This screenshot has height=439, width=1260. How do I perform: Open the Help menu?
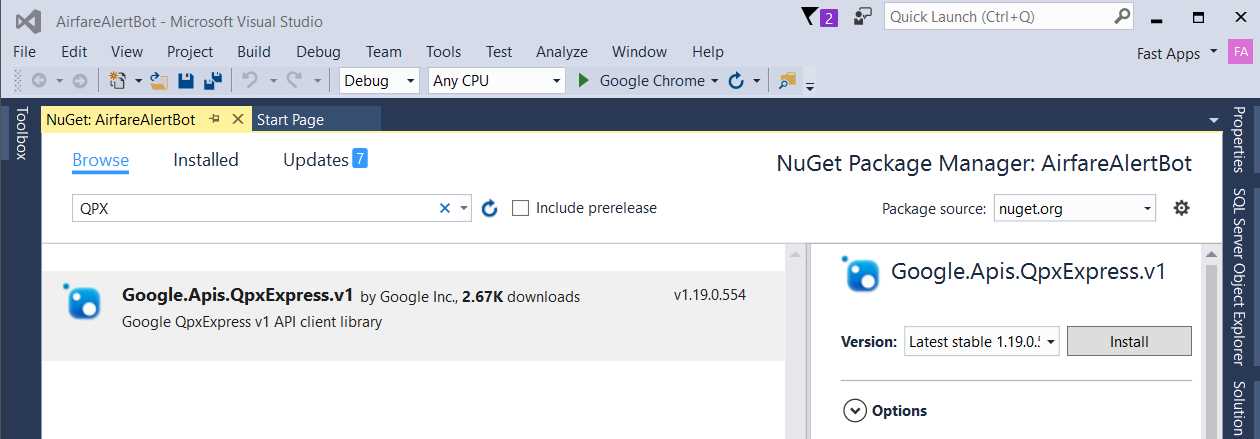tap(707, 51)
